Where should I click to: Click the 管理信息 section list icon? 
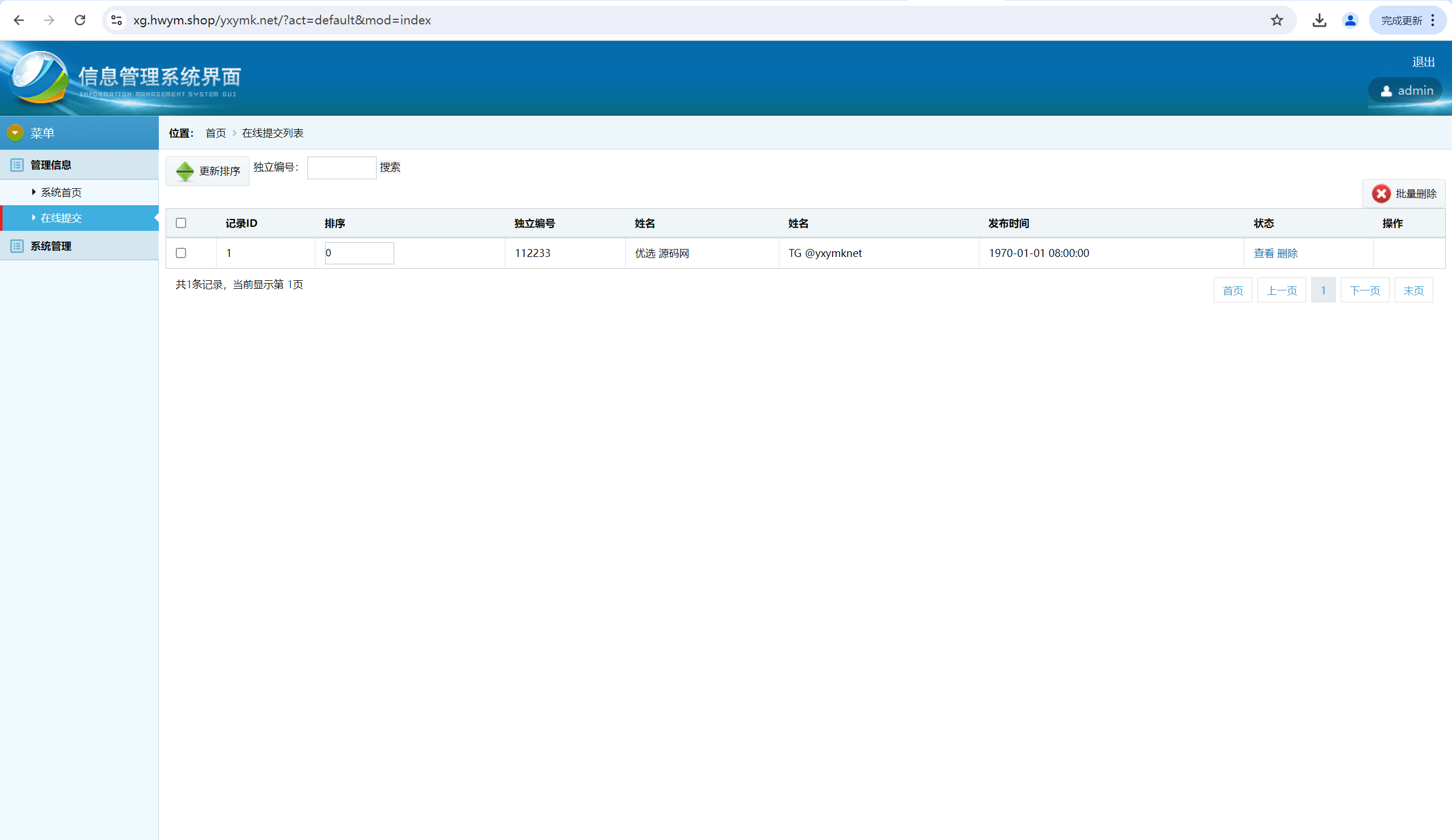coord(17,166)
